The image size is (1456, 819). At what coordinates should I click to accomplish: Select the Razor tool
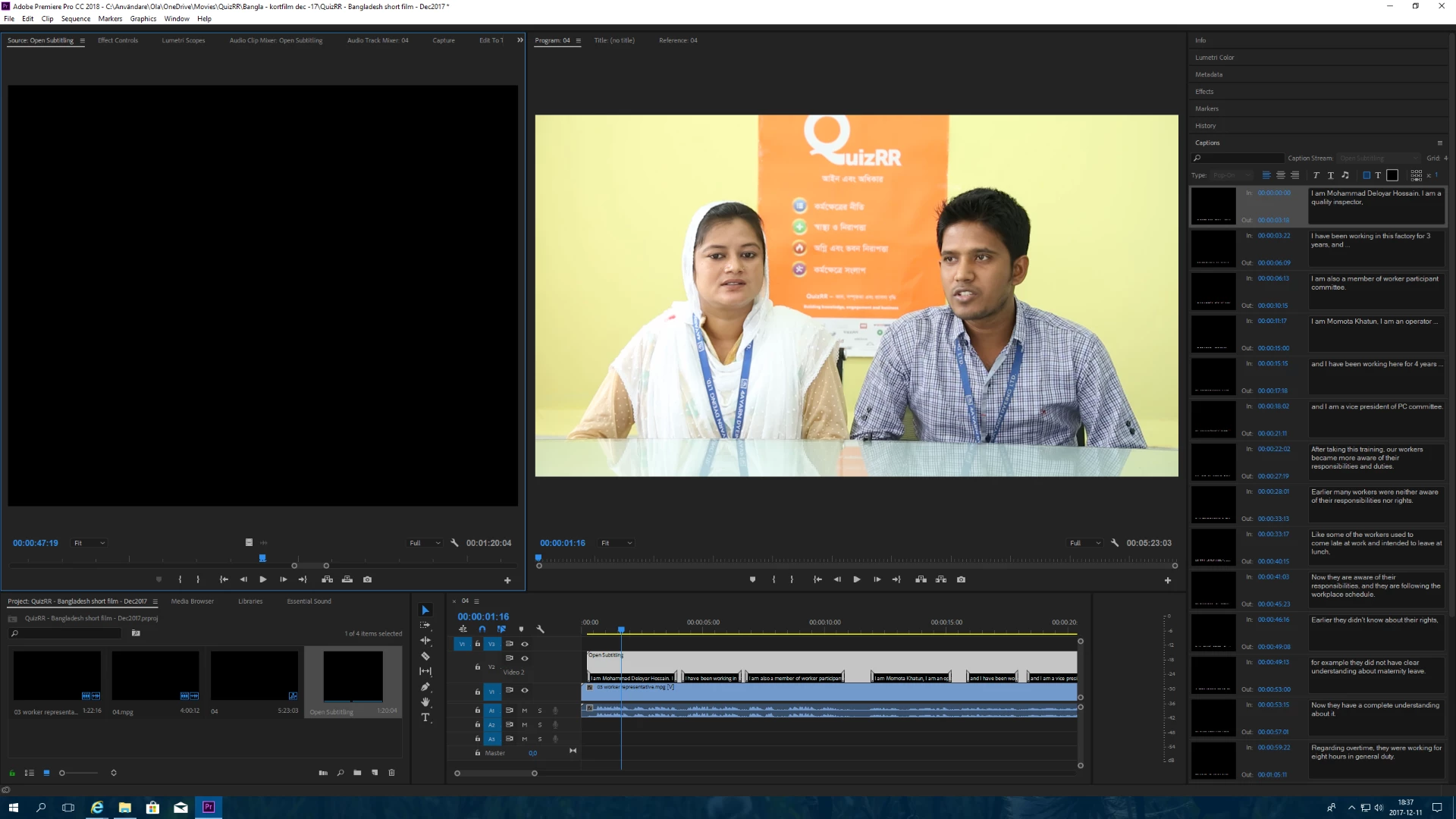tap(425, 656)
